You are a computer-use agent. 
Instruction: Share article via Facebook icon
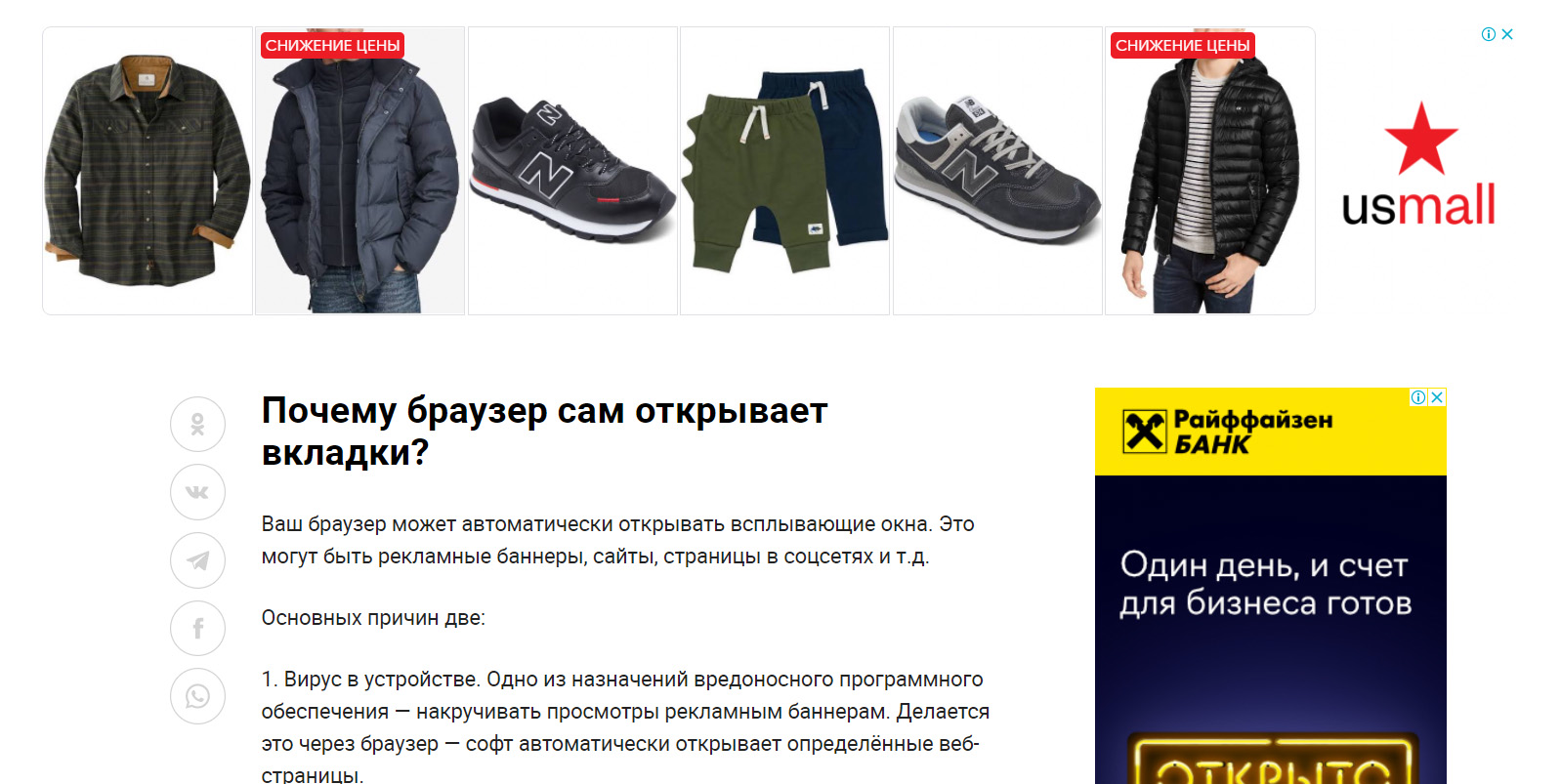coord(197,628)
